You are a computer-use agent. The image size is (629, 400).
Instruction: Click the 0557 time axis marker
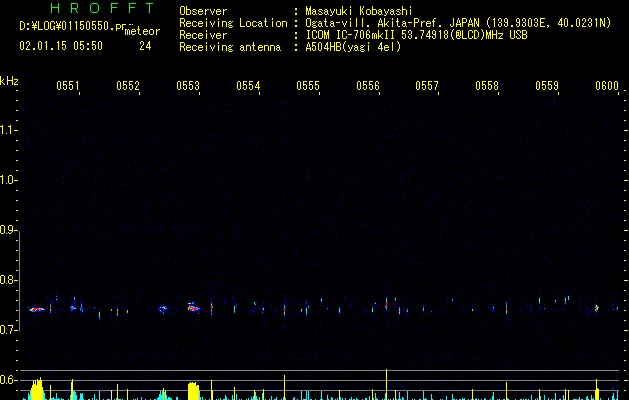click(427, 85)
